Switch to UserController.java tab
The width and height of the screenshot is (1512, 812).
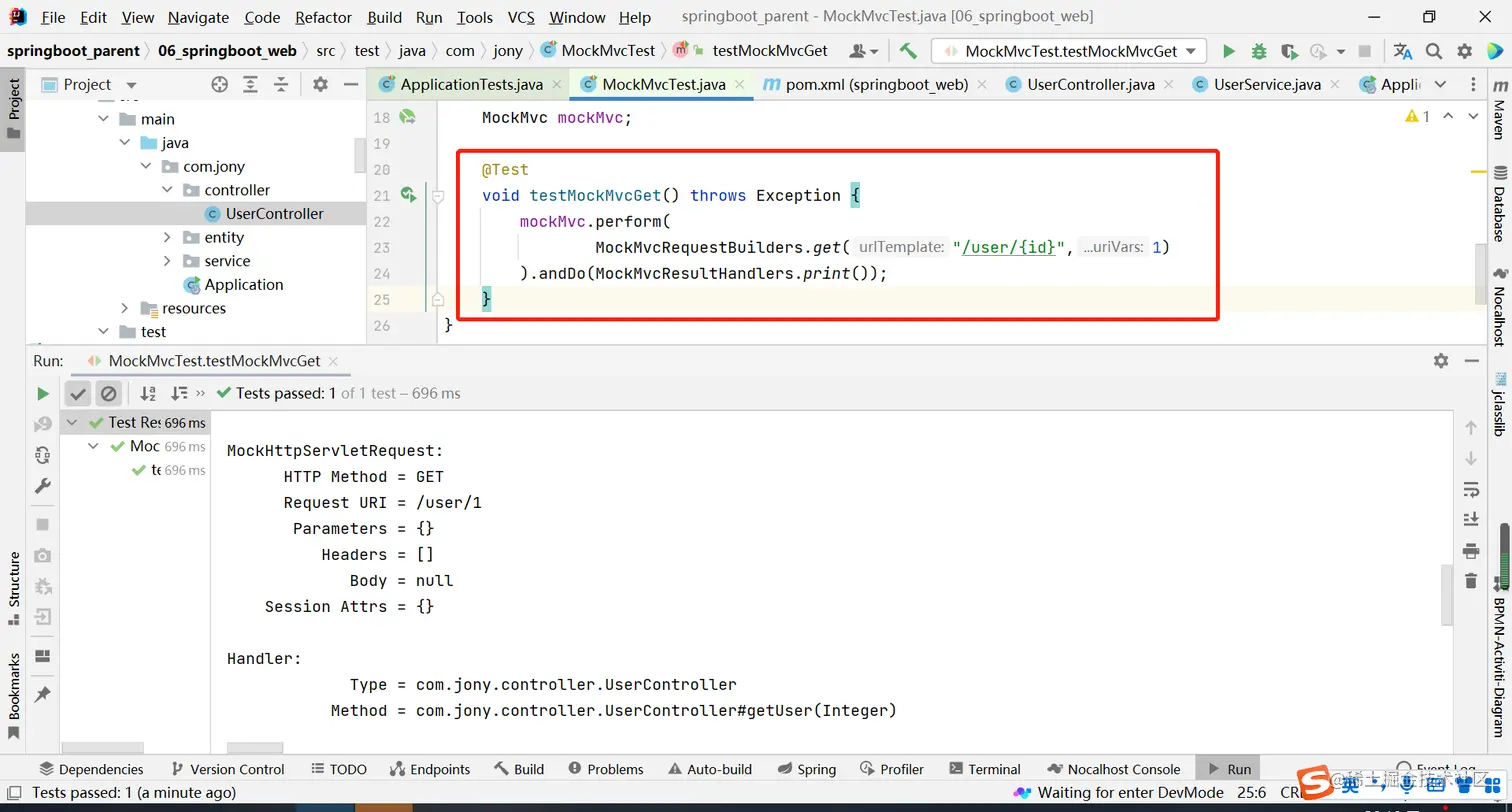click(x=1088, y=85)
